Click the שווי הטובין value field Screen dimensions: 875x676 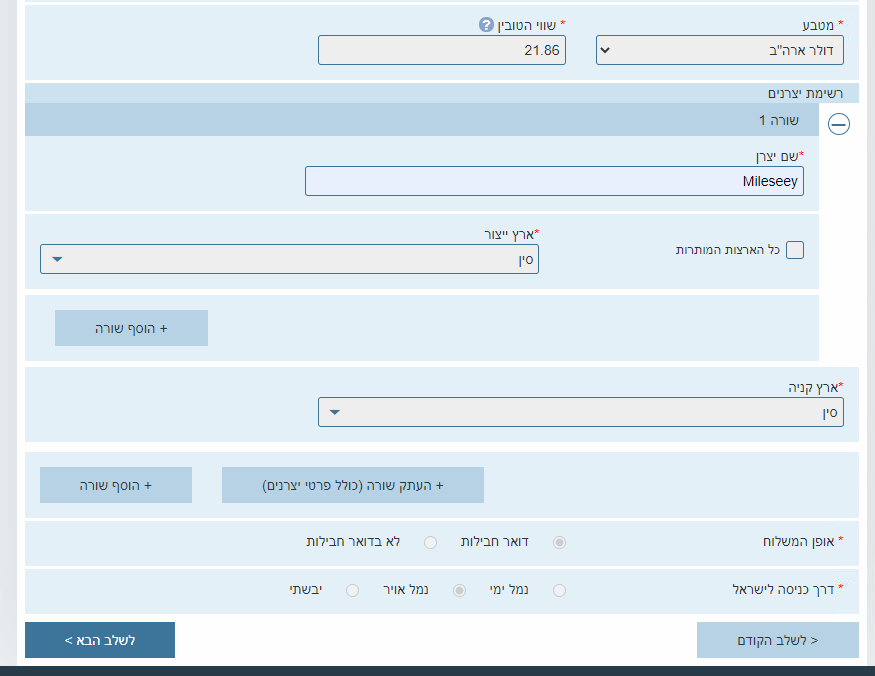coord(441,50)
